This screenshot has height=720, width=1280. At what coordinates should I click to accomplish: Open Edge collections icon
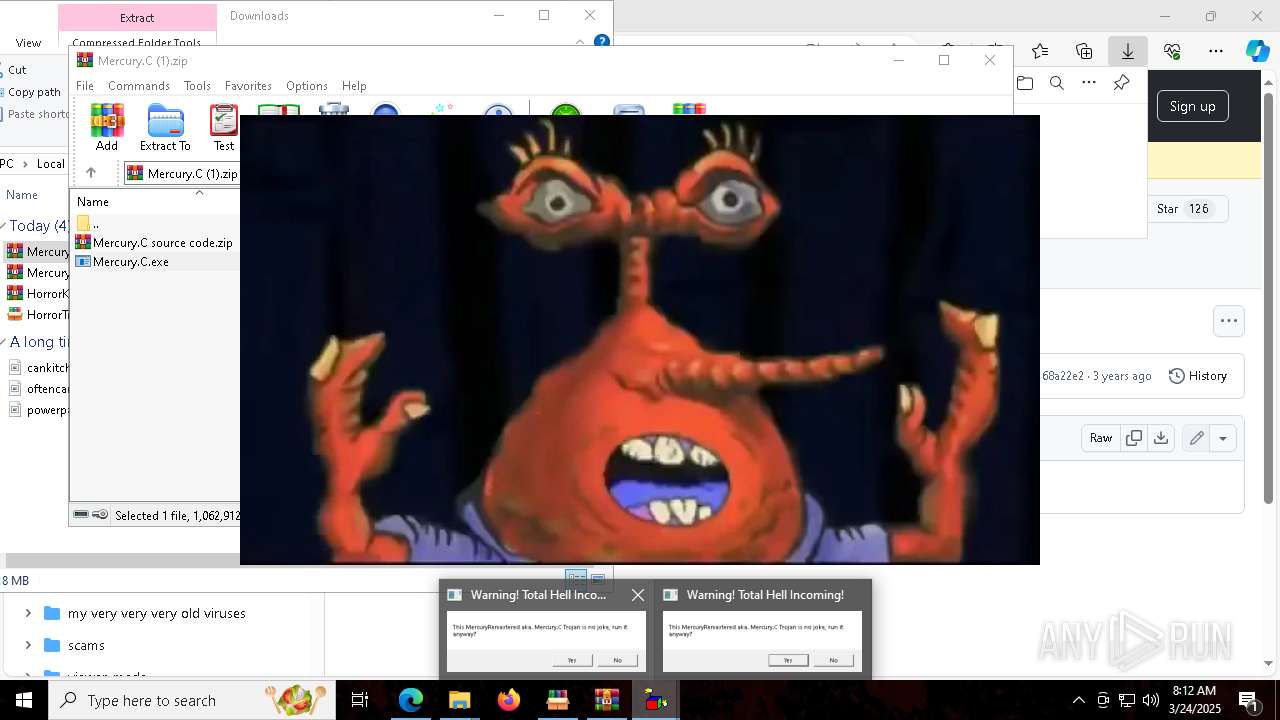[1084, 51]
